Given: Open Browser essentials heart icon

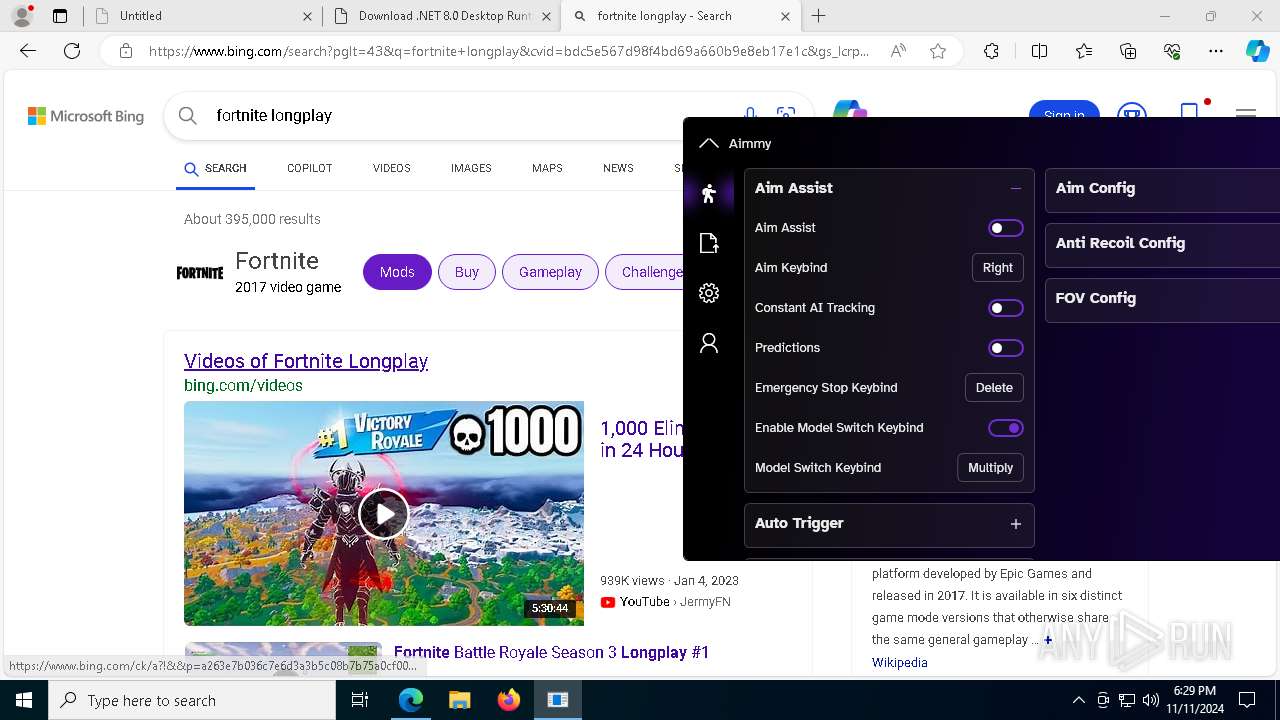Looking at the screenshot, I should click(1172, 51).
